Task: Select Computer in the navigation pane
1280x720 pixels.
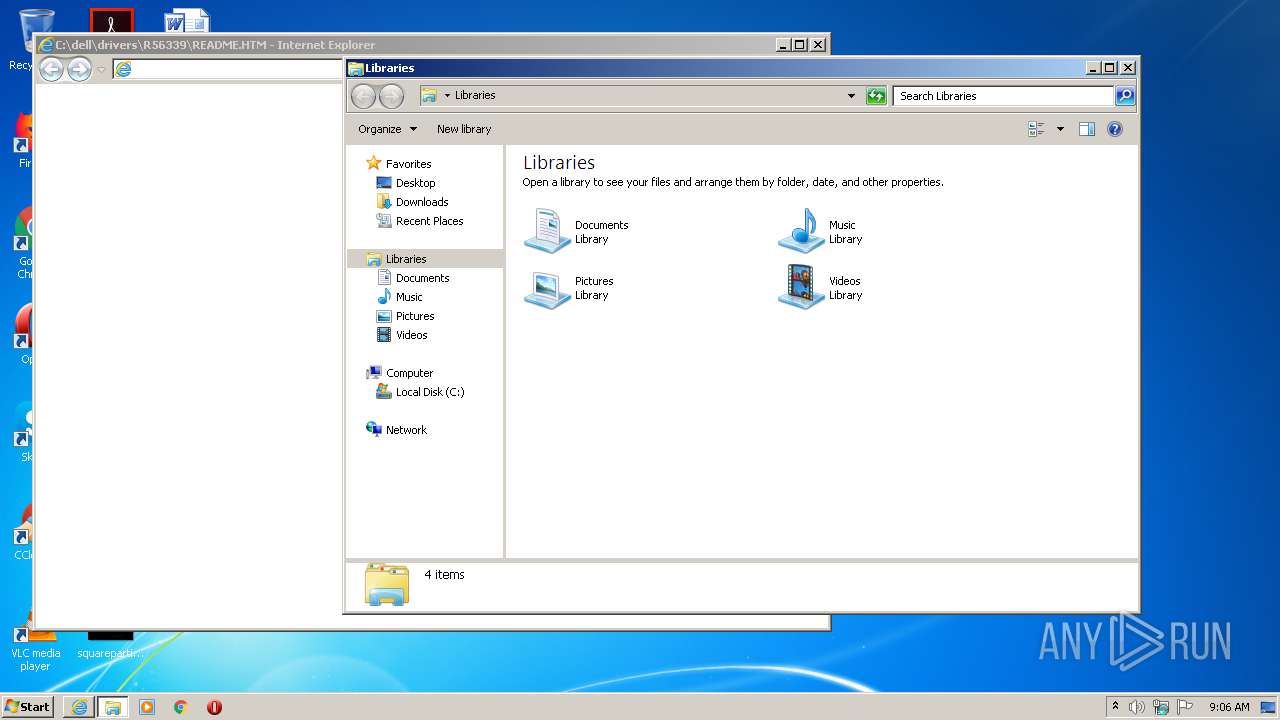Action: point(400,373)
